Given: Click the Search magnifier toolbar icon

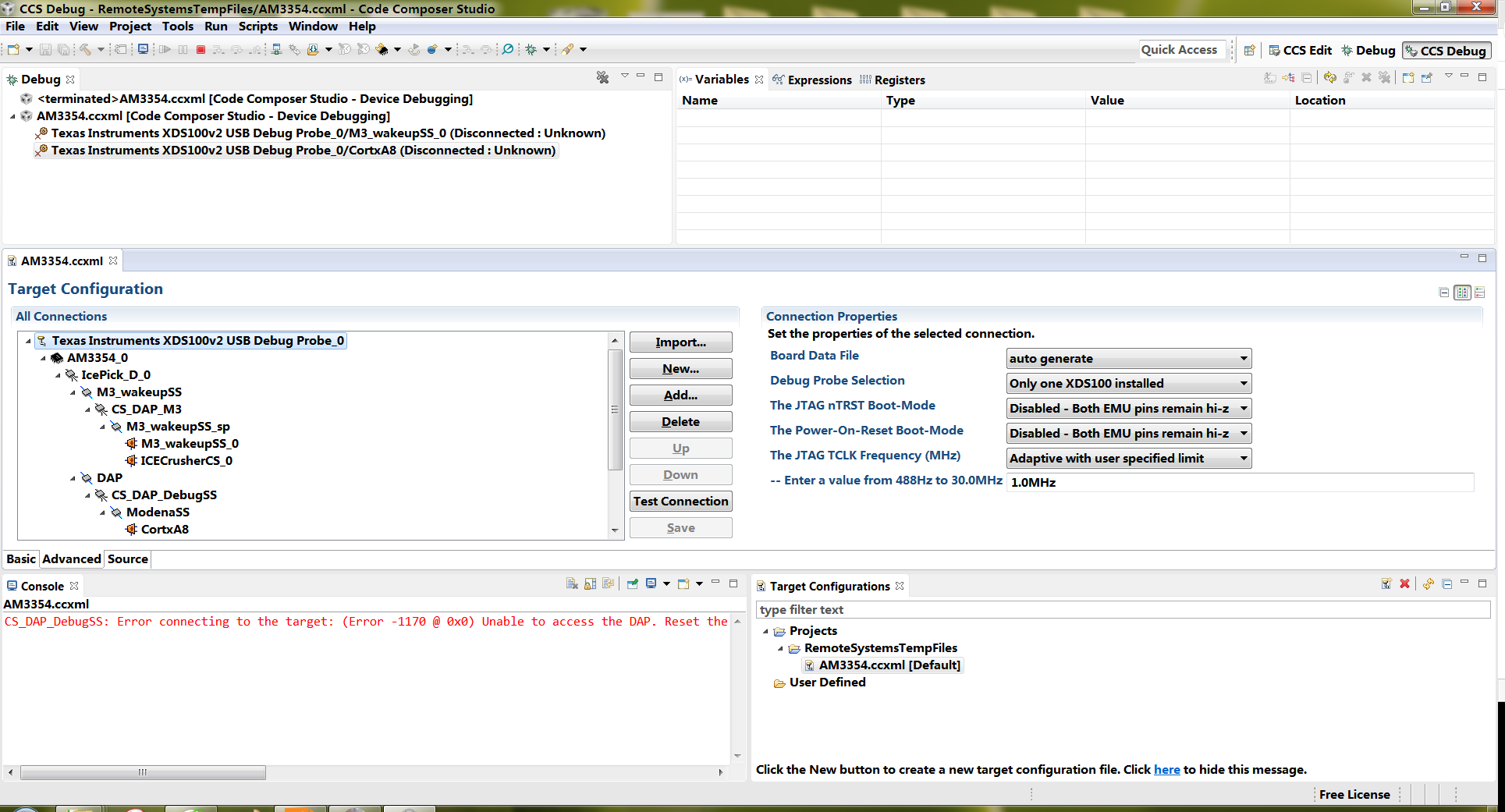Looking at the screenshot, I should 508,49.
